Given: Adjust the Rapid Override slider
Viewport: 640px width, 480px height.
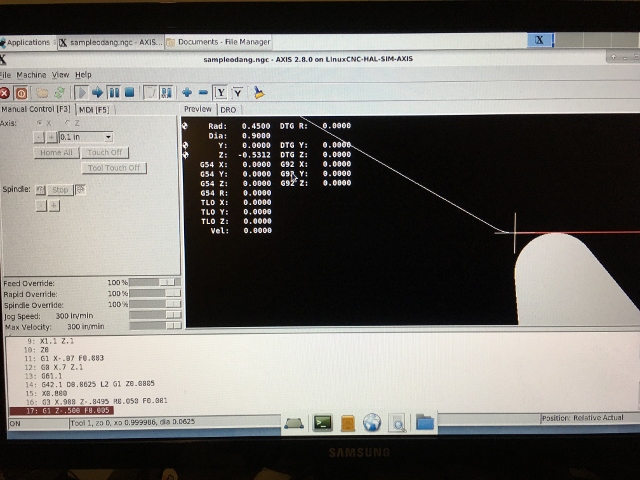Looking at the screenshot, I should pos(155,293).
